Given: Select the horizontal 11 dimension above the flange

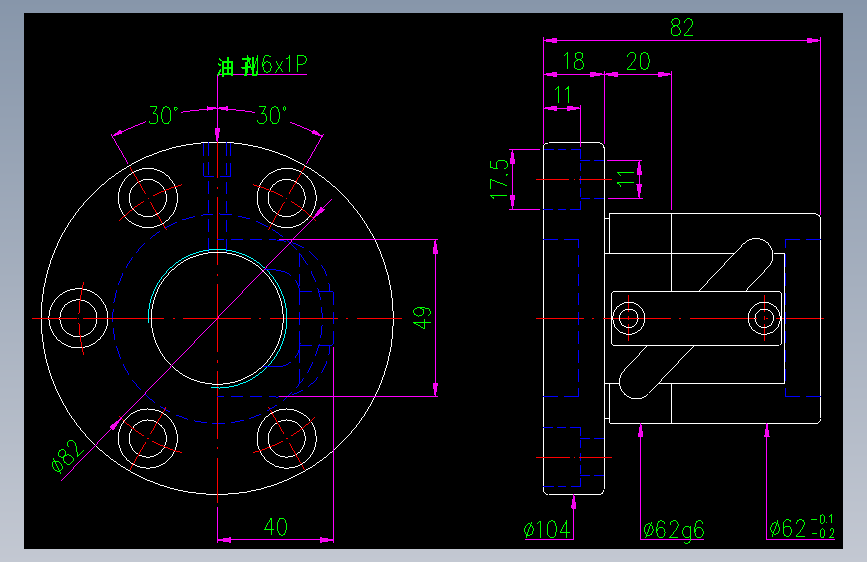Looking at the screenshot, I should [x=562, y=95].
